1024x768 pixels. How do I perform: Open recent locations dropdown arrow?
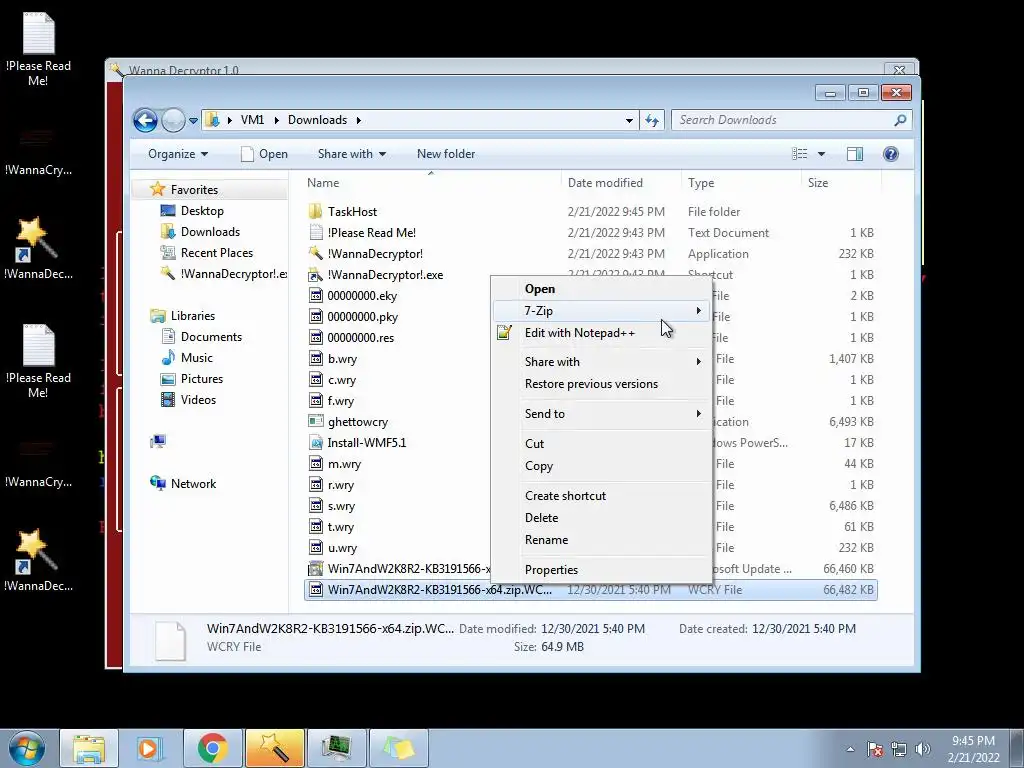193,121
